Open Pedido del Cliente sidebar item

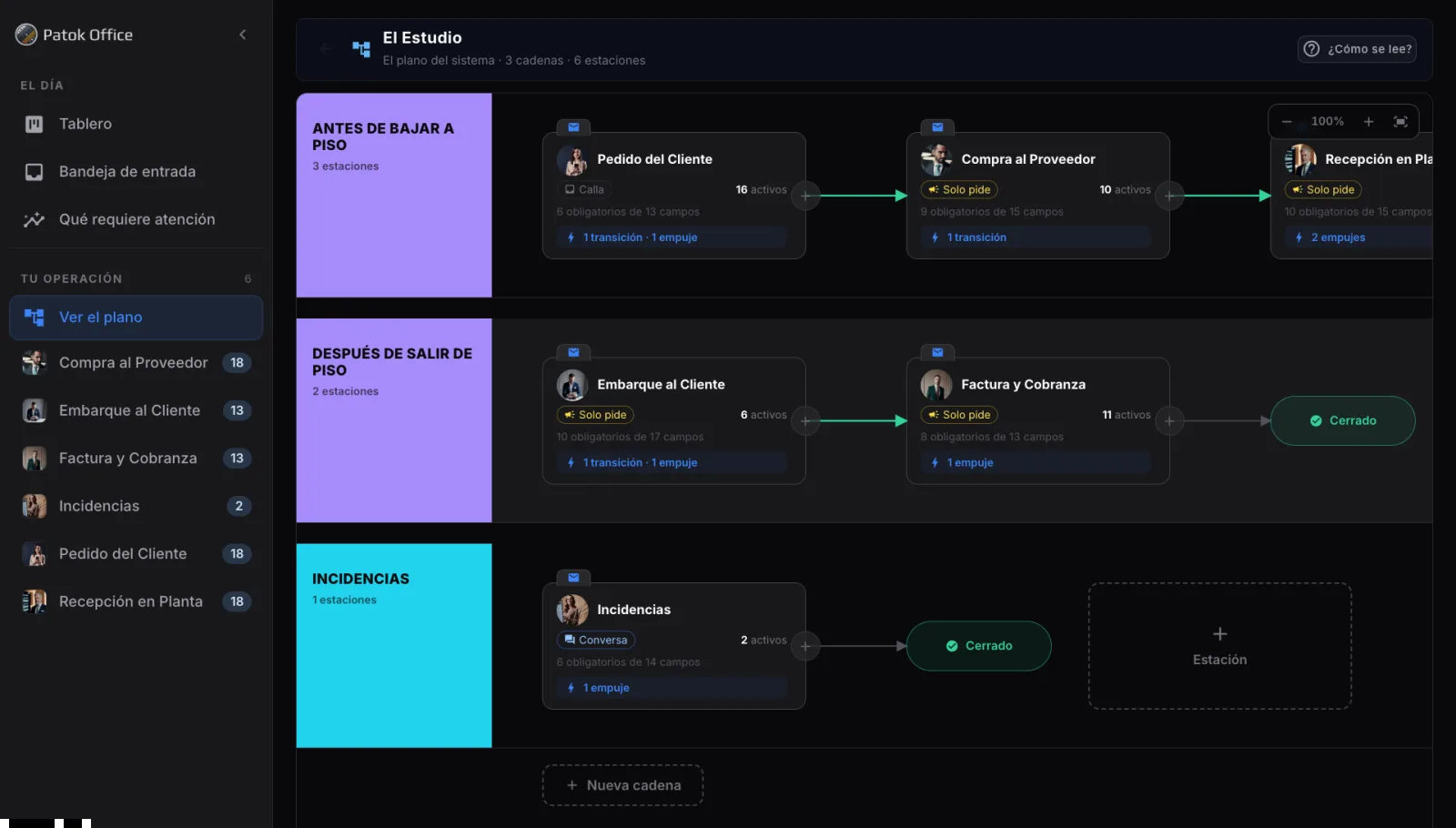[136, 554]
